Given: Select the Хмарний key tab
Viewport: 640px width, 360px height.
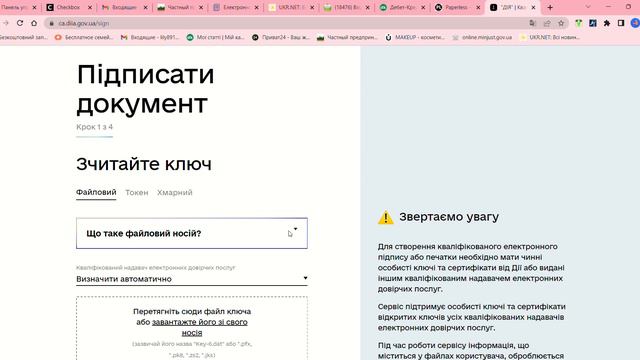Looking at the screenshot, I should [x=175, y=192].
